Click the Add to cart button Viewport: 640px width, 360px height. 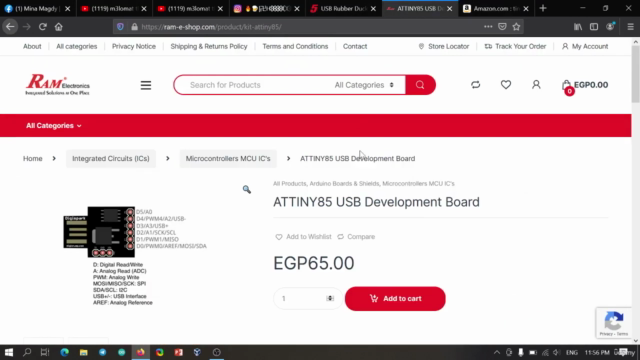tap(395, 299)
